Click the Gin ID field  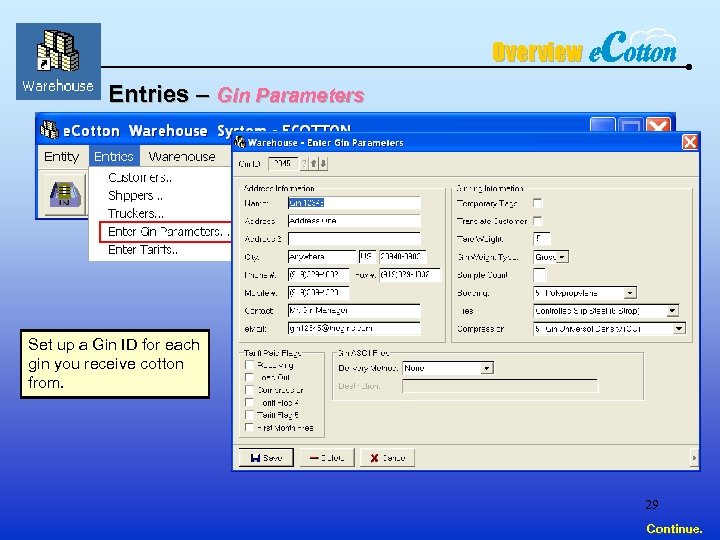(x=283, y=163)
